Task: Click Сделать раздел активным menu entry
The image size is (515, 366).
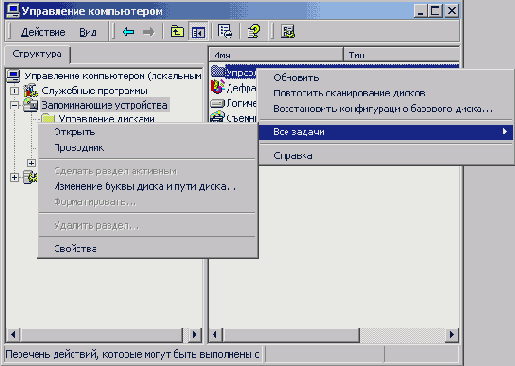Action: pyautogui.click(x=148, y=171)
